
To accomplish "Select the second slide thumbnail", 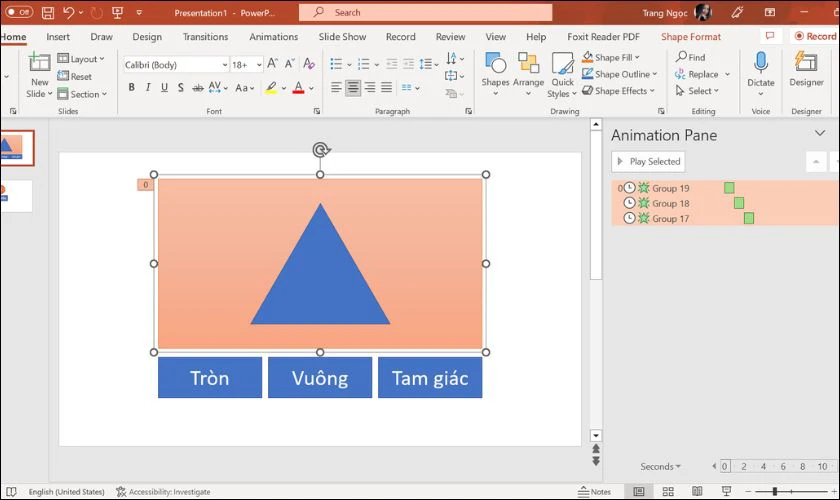I will click(16, 196).
